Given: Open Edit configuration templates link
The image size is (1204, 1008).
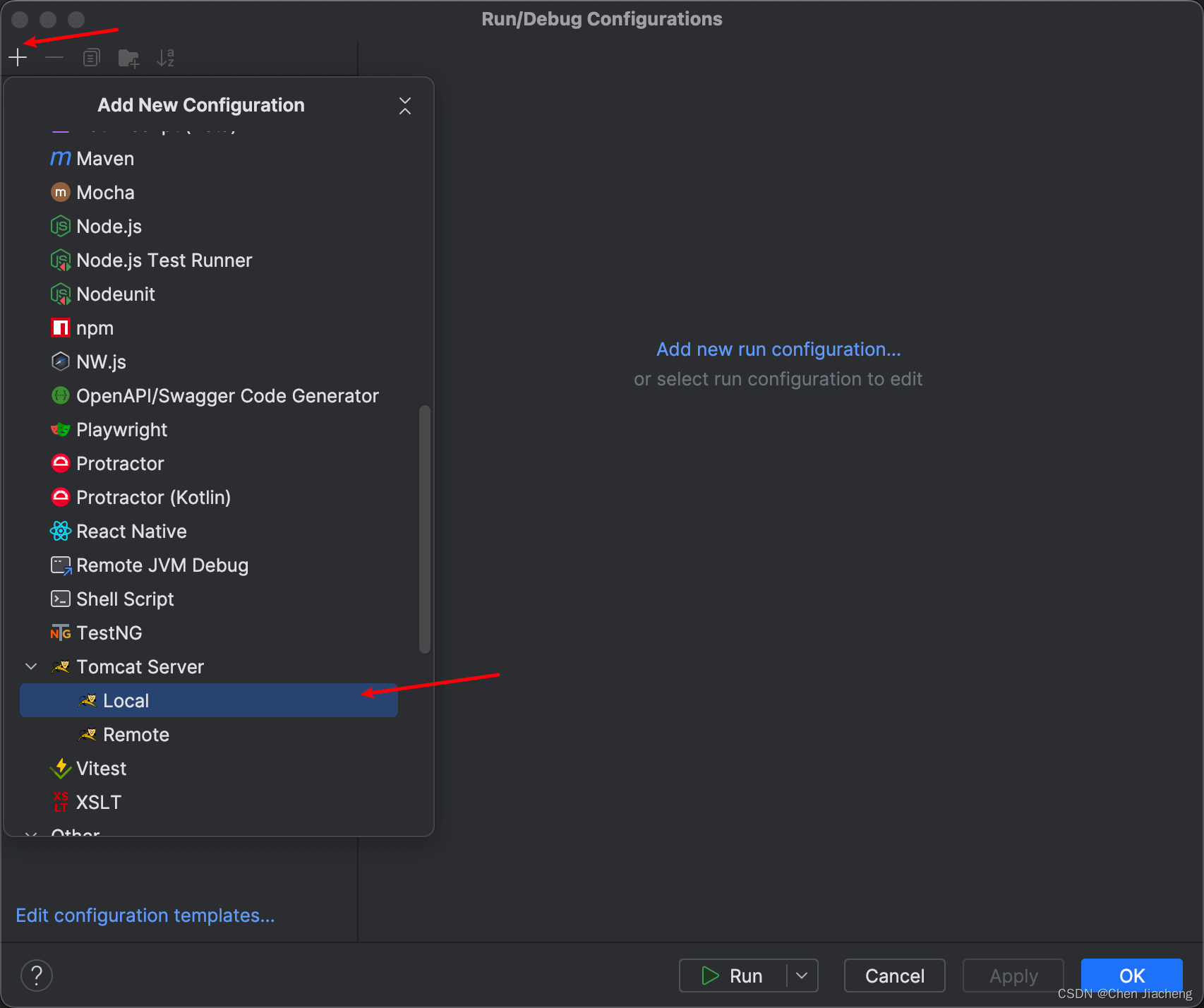Looking at the screenshot, I should click(x=145, y=916).
